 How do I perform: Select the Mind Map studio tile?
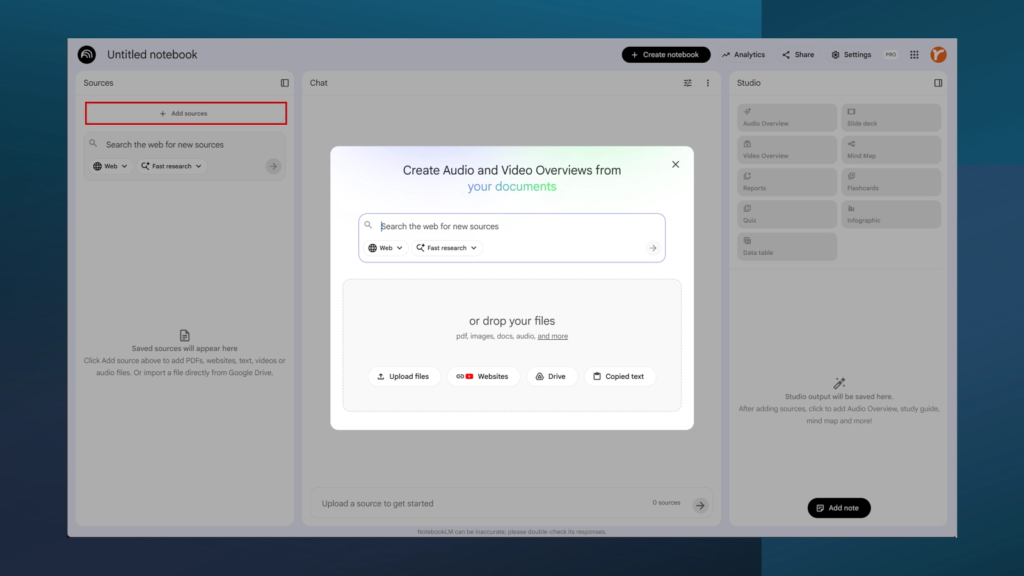(x=891, y=150)
